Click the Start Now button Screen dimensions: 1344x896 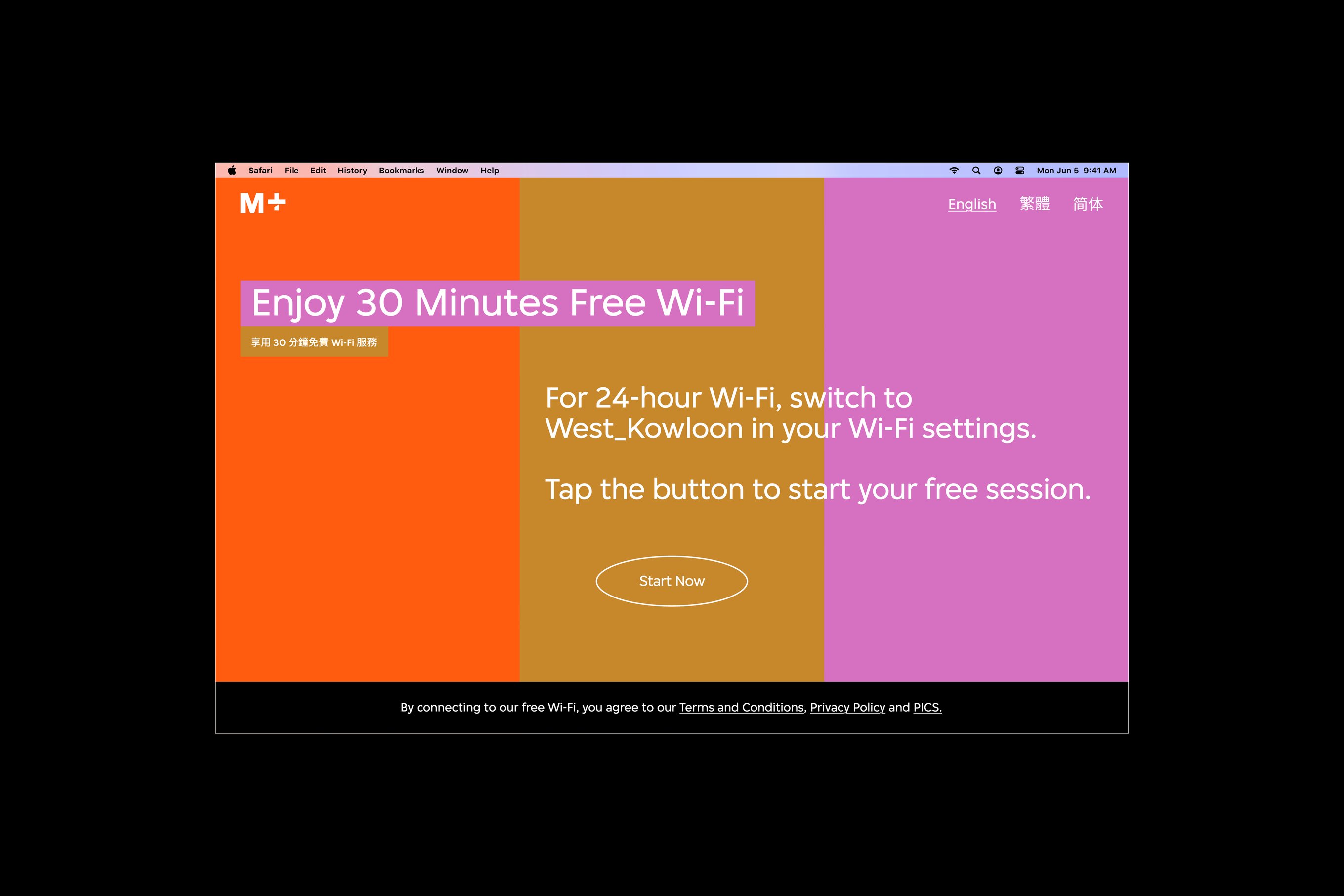coord(672,581)
